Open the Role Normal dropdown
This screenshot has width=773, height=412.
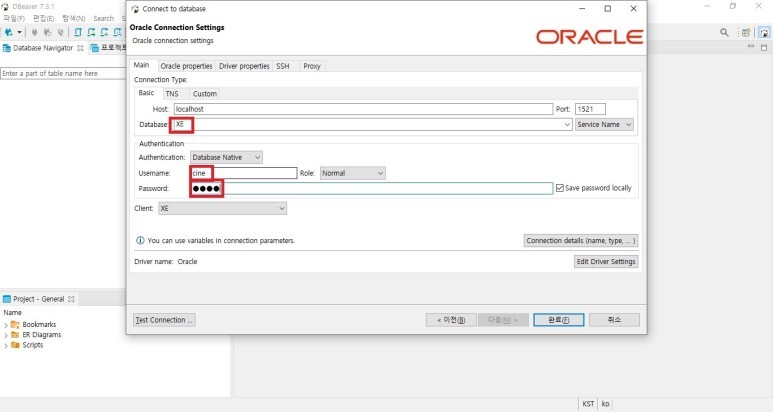pyautogui.click(x=352, y=173)
